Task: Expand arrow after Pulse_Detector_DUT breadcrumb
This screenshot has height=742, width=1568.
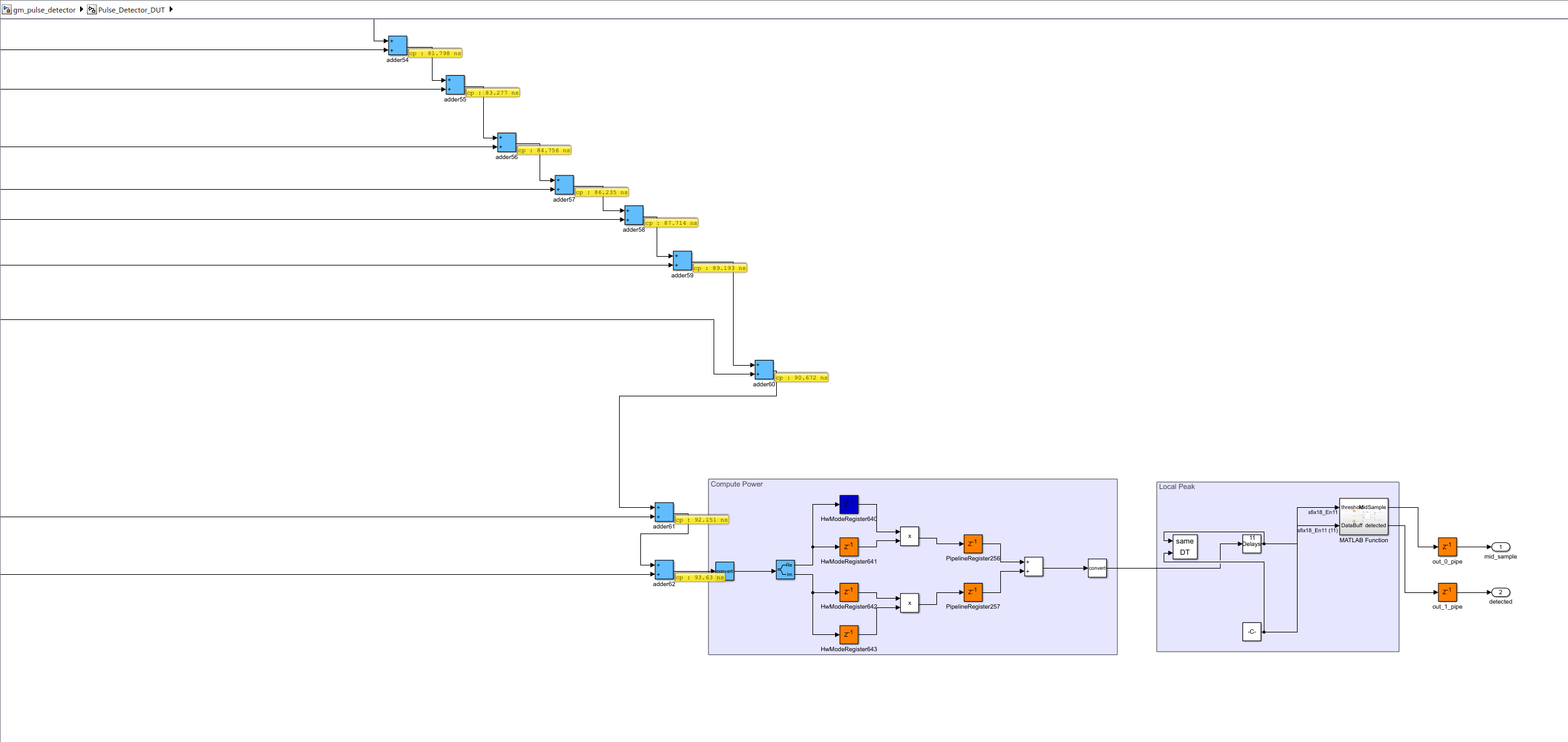Action: 171,9
